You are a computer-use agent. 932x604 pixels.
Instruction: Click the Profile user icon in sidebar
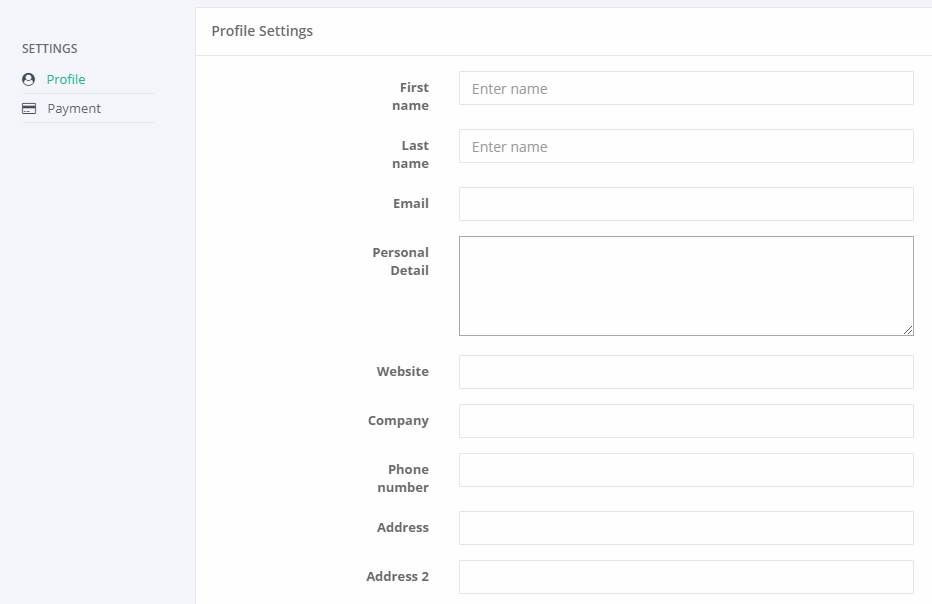29,80
